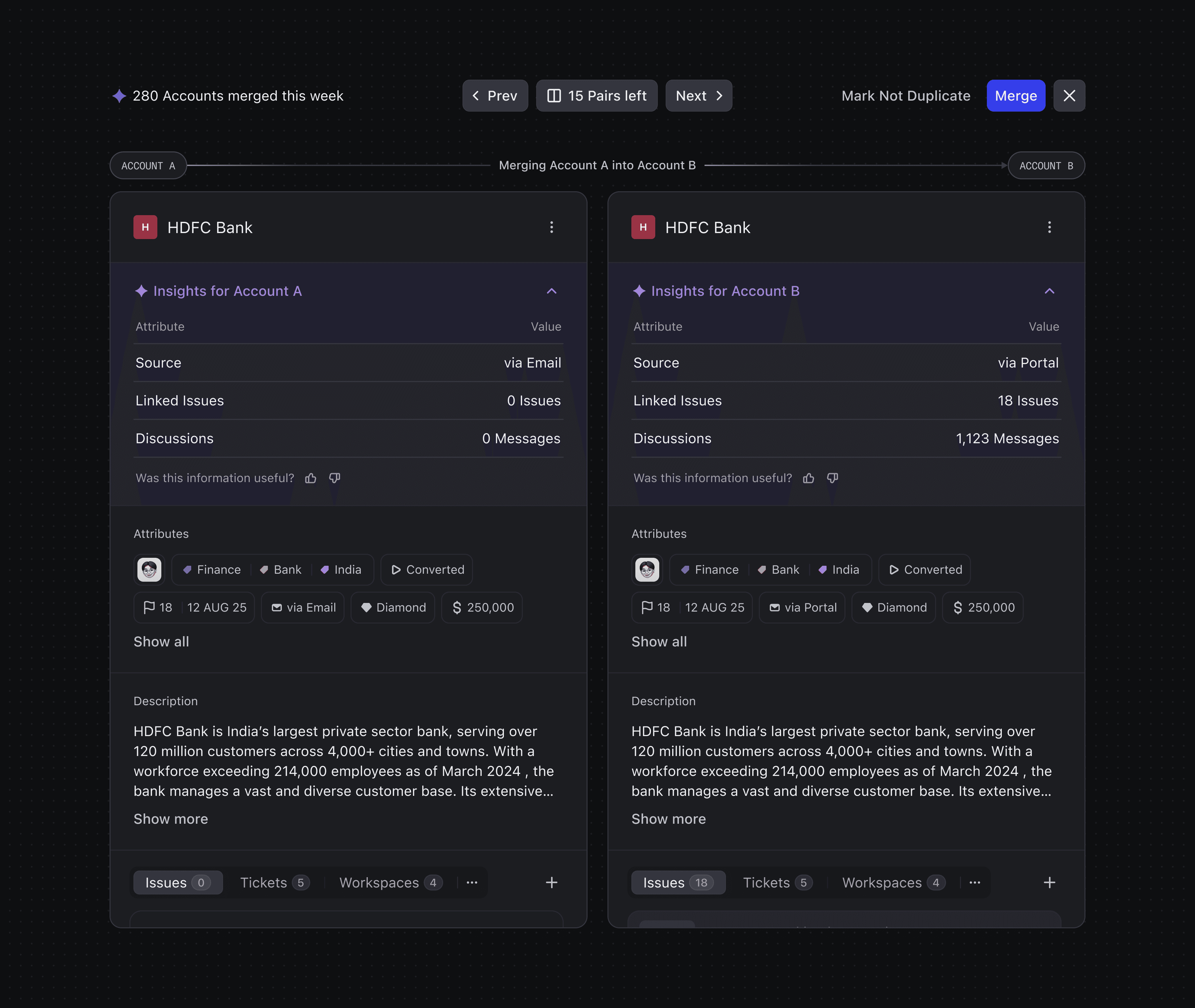Click thumbs down on Account A insights
Screen dimensions: 1195x1008
335,478
